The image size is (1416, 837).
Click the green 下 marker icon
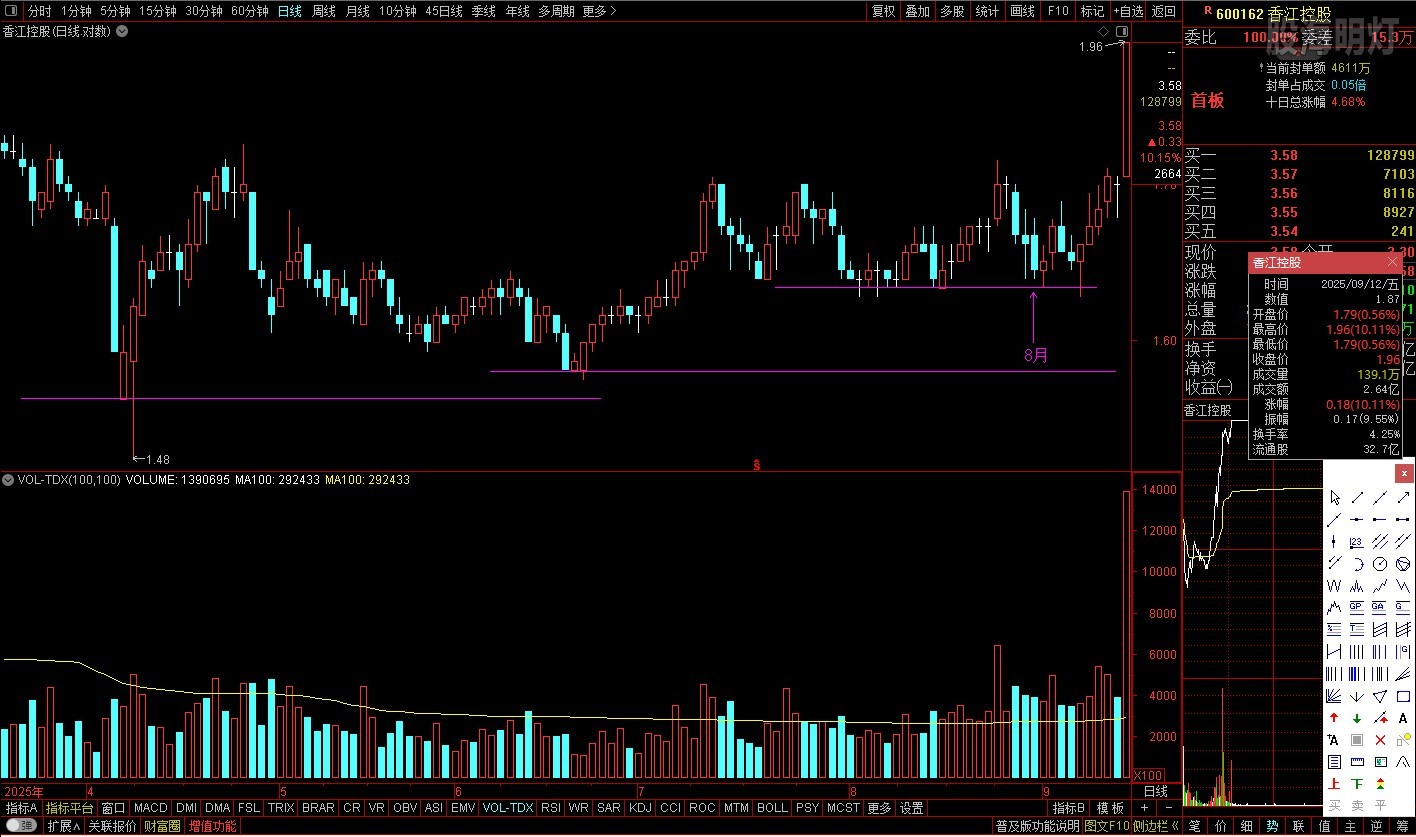(1357, 784)
